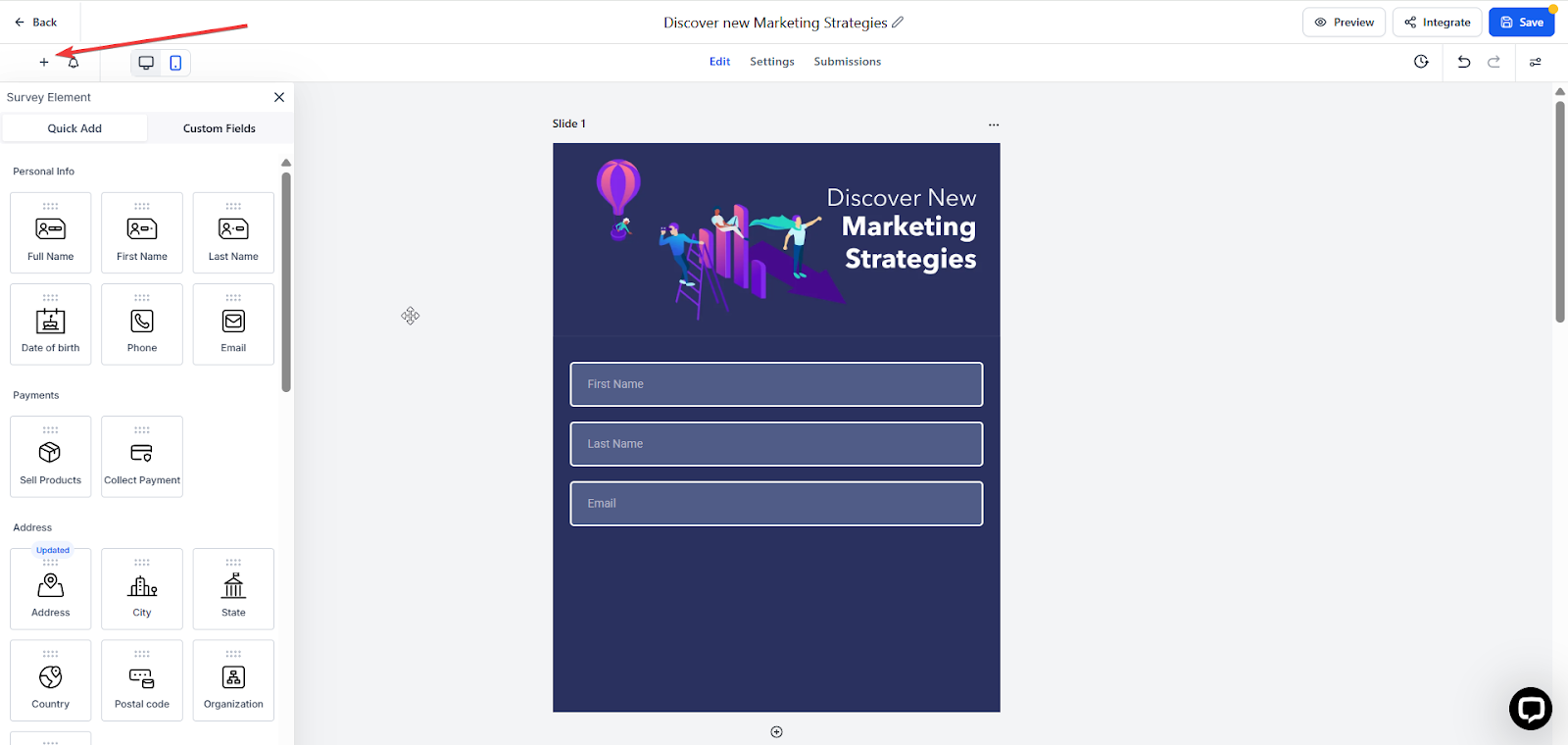Add the City element
The image size is (1568, 745).
(142, 589)
